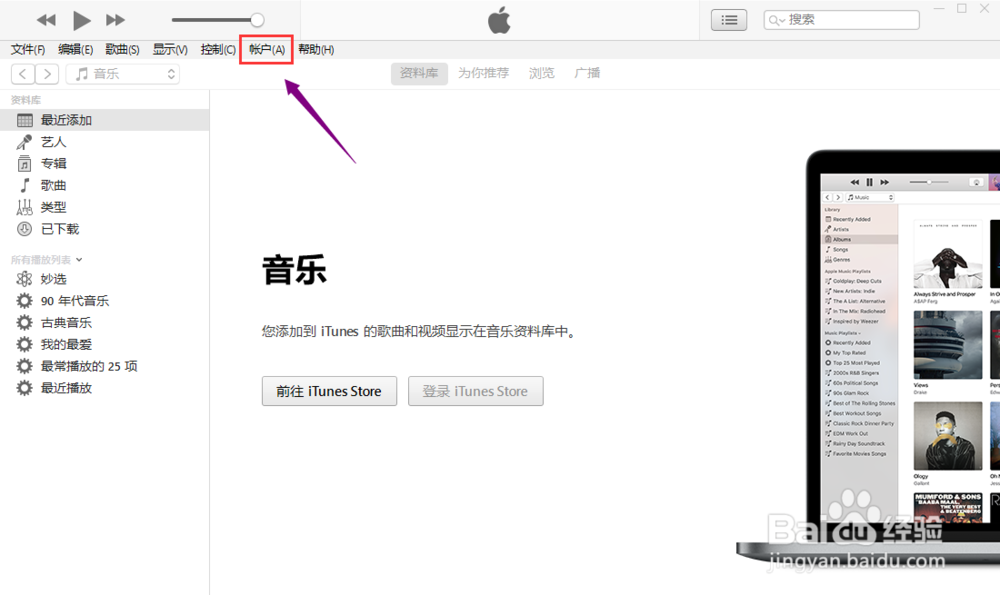
Task: Select the 妙选 (Genius) playlist
Action: coord(52,279)
